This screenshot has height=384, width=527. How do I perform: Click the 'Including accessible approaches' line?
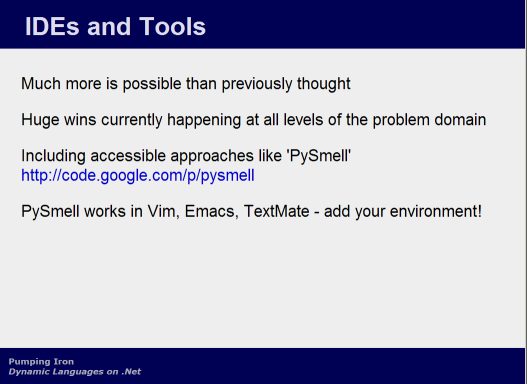[x=186, y=156]
